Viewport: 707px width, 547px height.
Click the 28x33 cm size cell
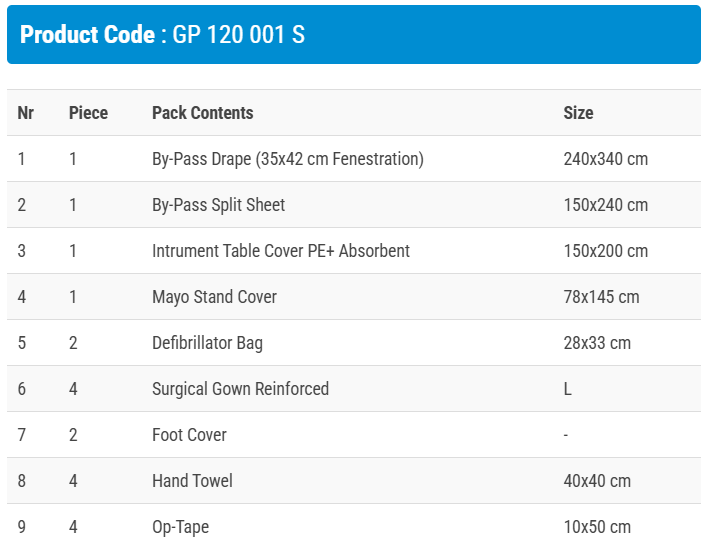pyautogui.click(x=597, y=343)
